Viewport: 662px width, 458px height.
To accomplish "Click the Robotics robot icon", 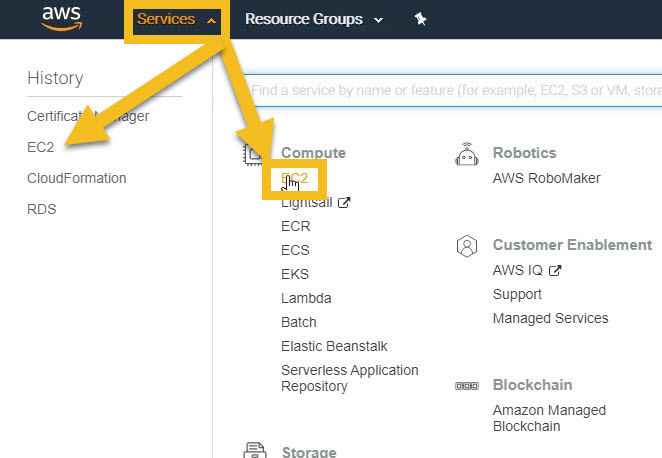I will click(467, 154).
